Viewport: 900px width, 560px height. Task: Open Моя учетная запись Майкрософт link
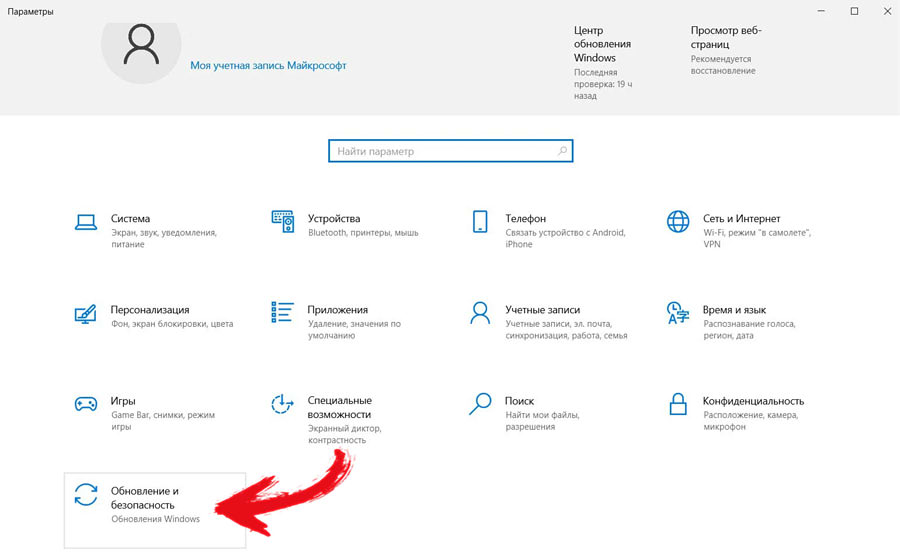(268, 66)
